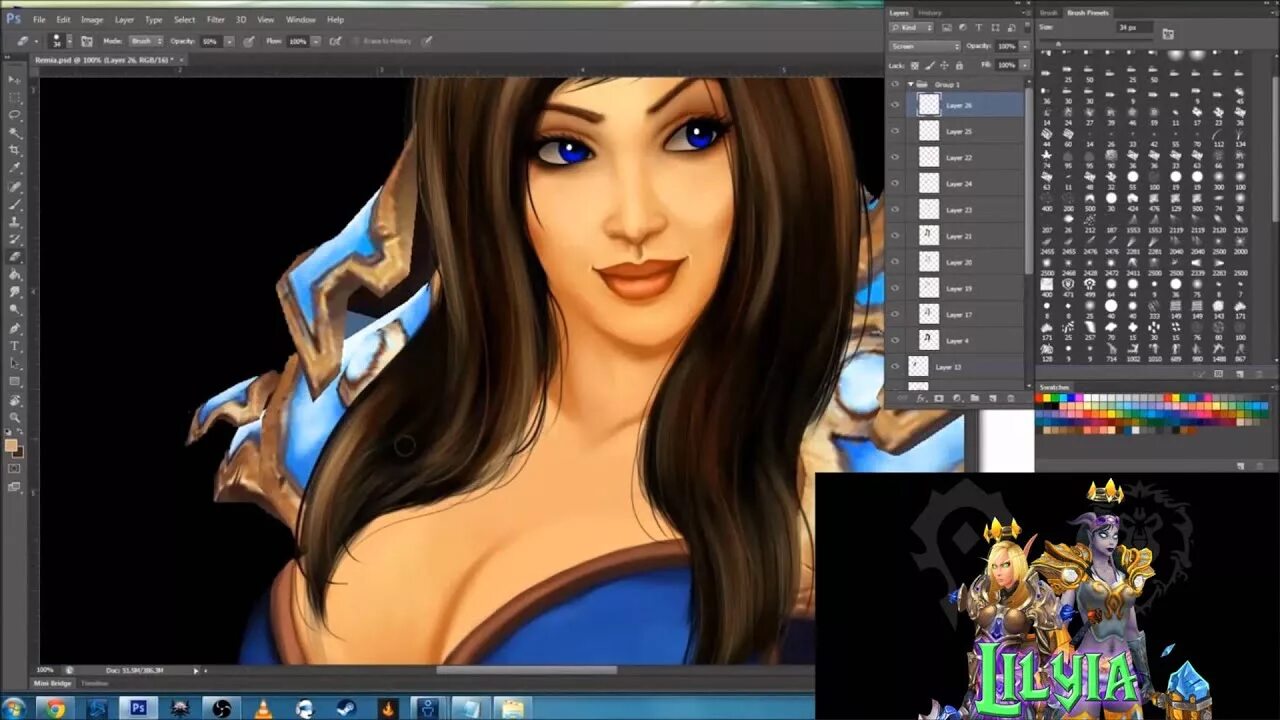1280x720 pixels.
Task: Open layer Opacity dropdown arrow
Action: (1024, 46)
